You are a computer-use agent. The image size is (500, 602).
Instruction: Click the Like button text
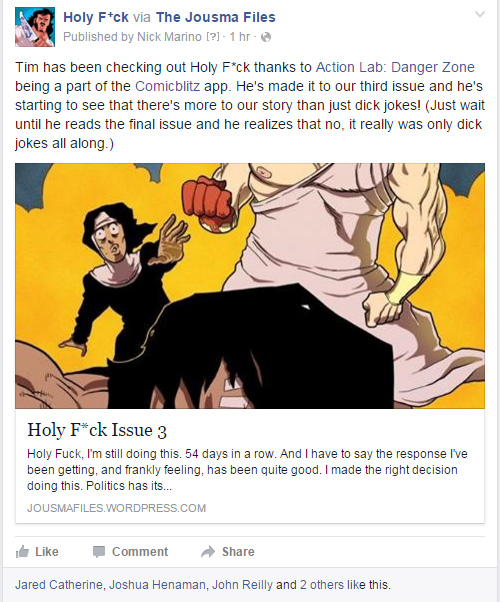(47, 552)
